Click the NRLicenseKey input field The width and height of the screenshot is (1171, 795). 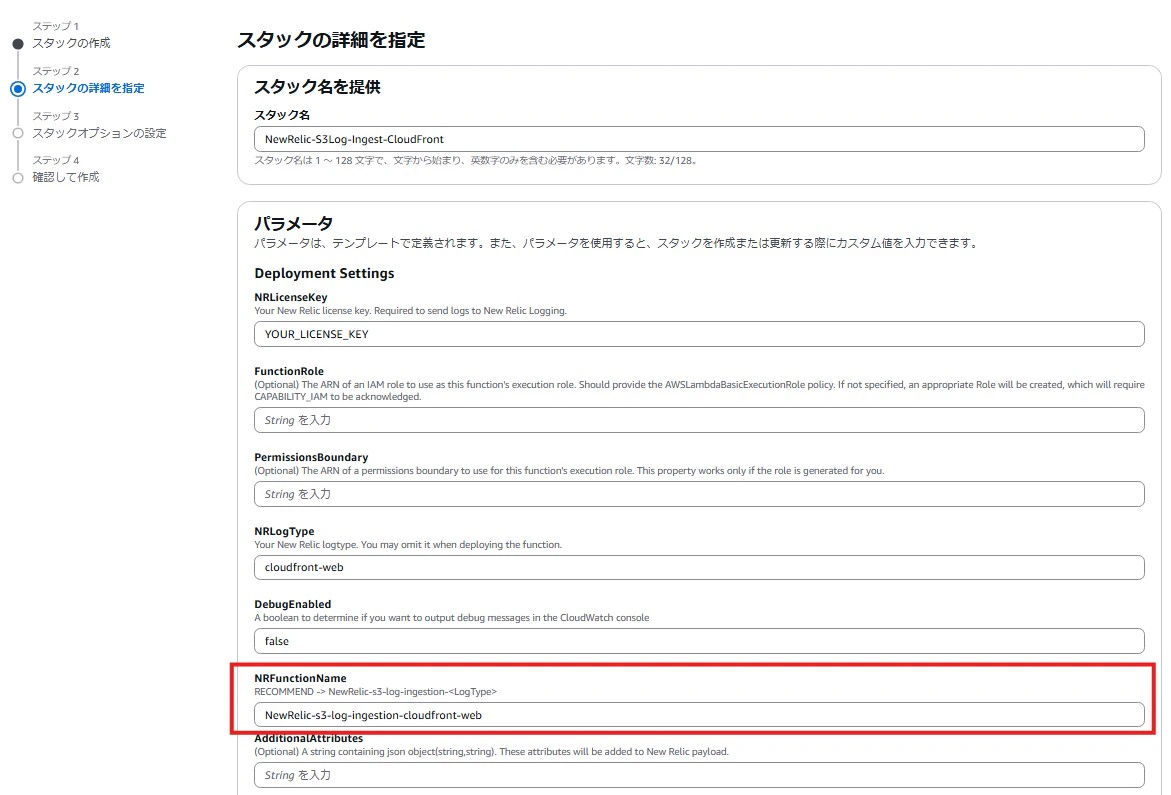pyautogui.click(x=699, y=334)
